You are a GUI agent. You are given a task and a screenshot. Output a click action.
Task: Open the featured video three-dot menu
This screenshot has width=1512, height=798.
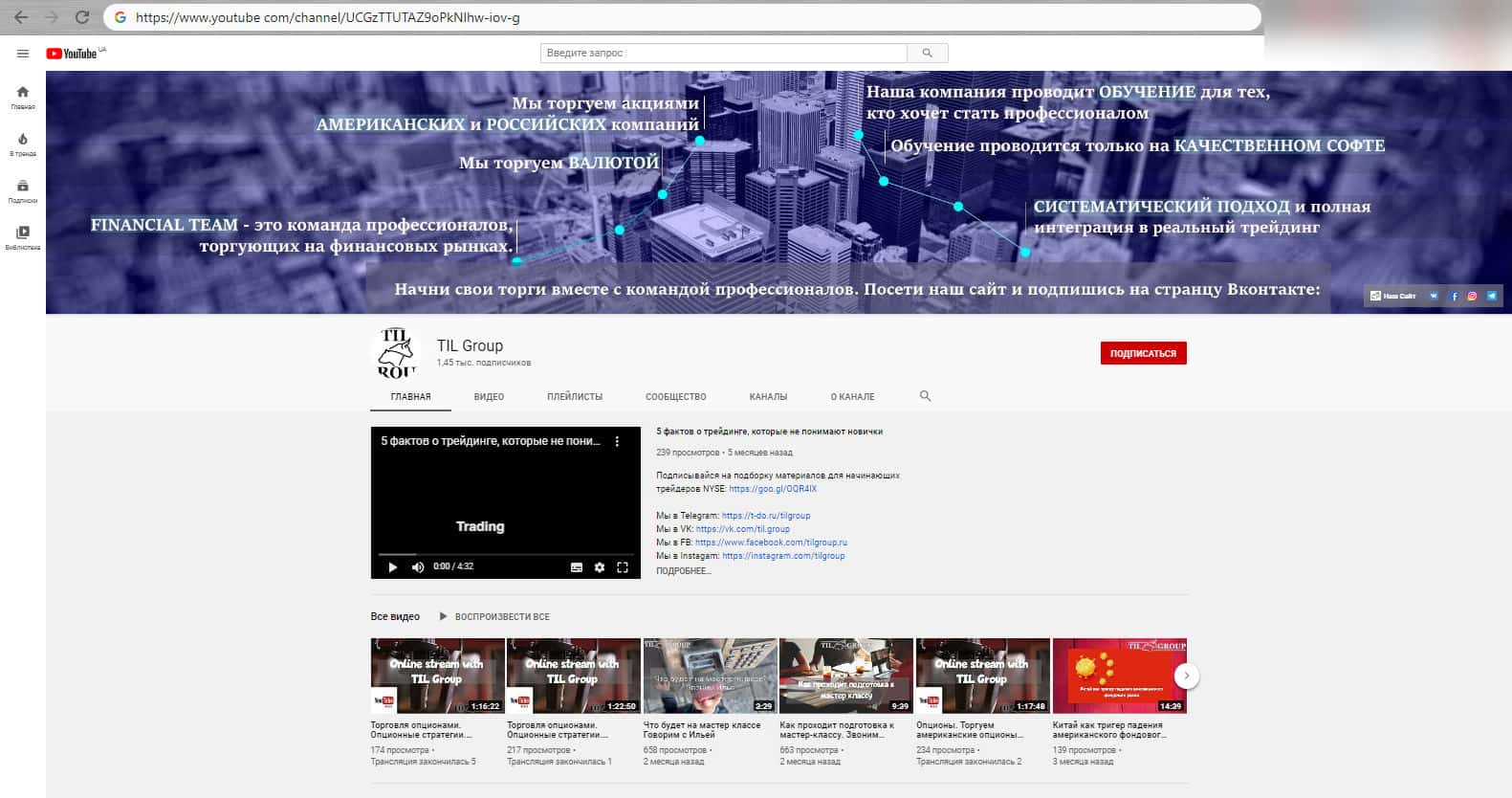coord(617,441)
